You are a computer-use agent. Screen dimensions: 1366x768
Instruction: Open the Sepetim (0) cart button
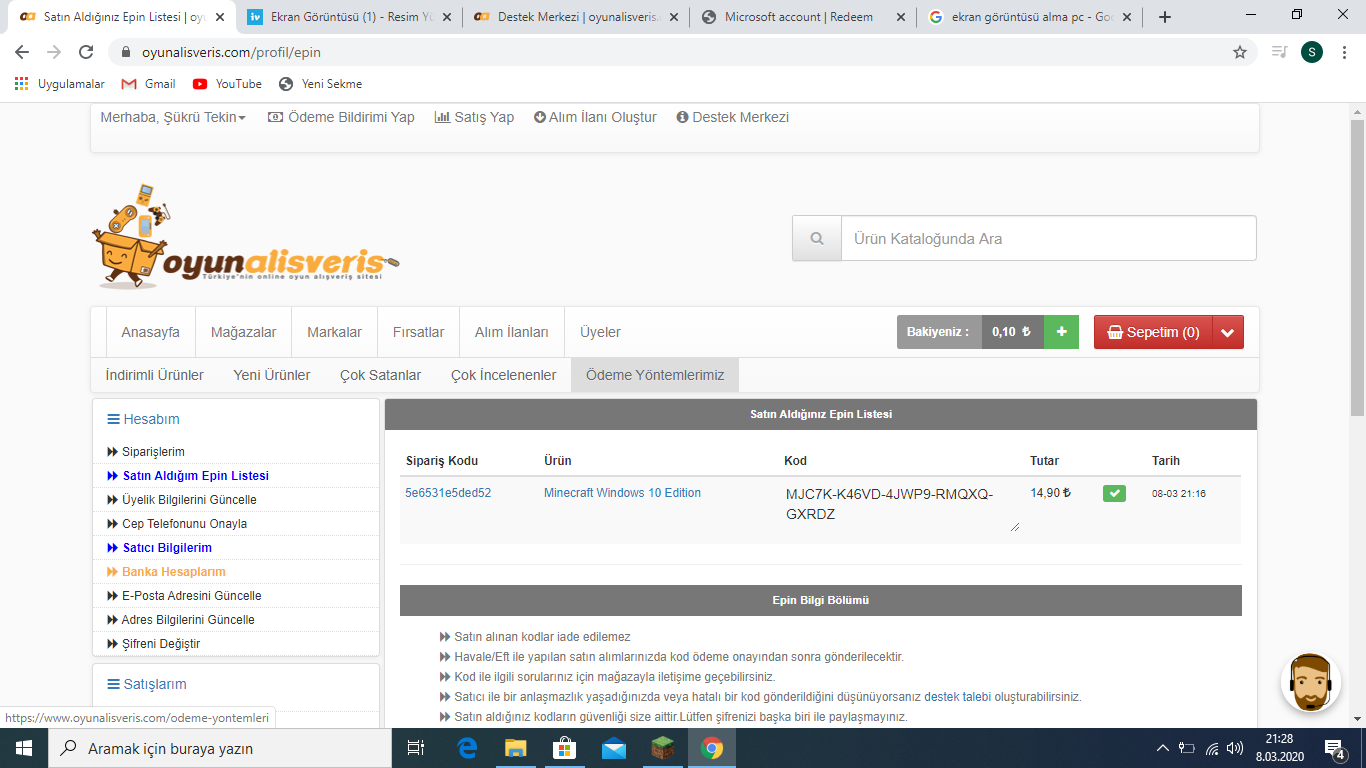pos(1153,332)
